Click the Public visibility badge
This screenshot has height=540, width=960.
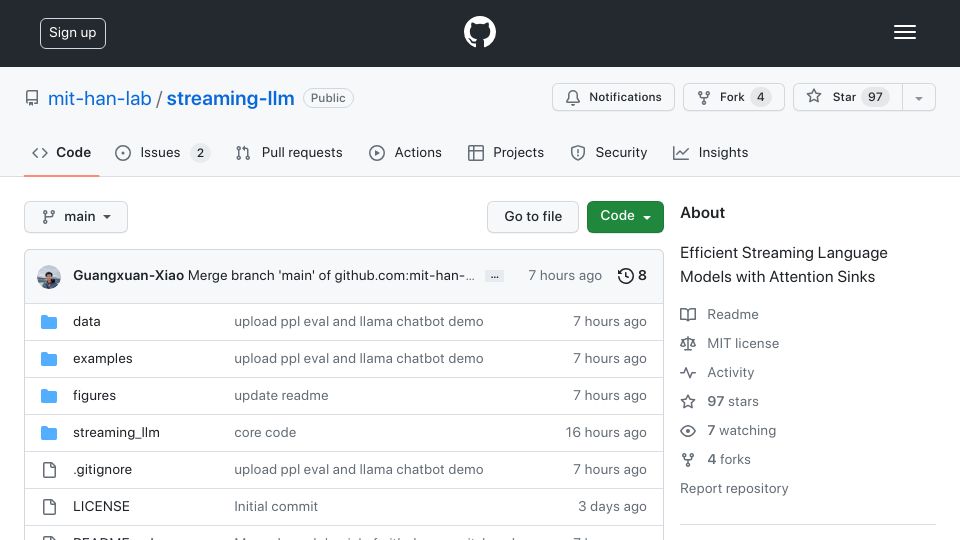(328, 98)
